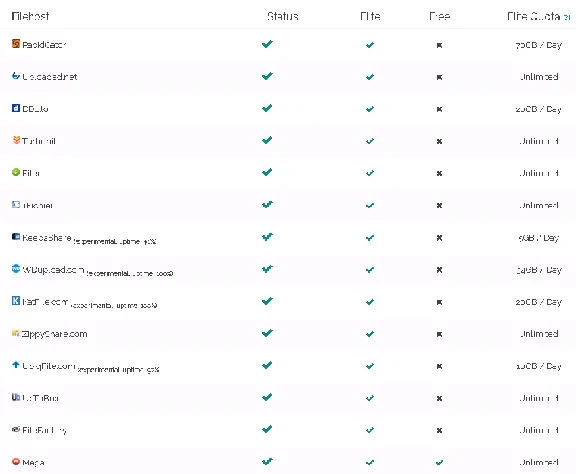The width and height of the screenshot is (576, 474).
Task: Click the orange Turbobit chevron icon
Action: coord(16,140)
